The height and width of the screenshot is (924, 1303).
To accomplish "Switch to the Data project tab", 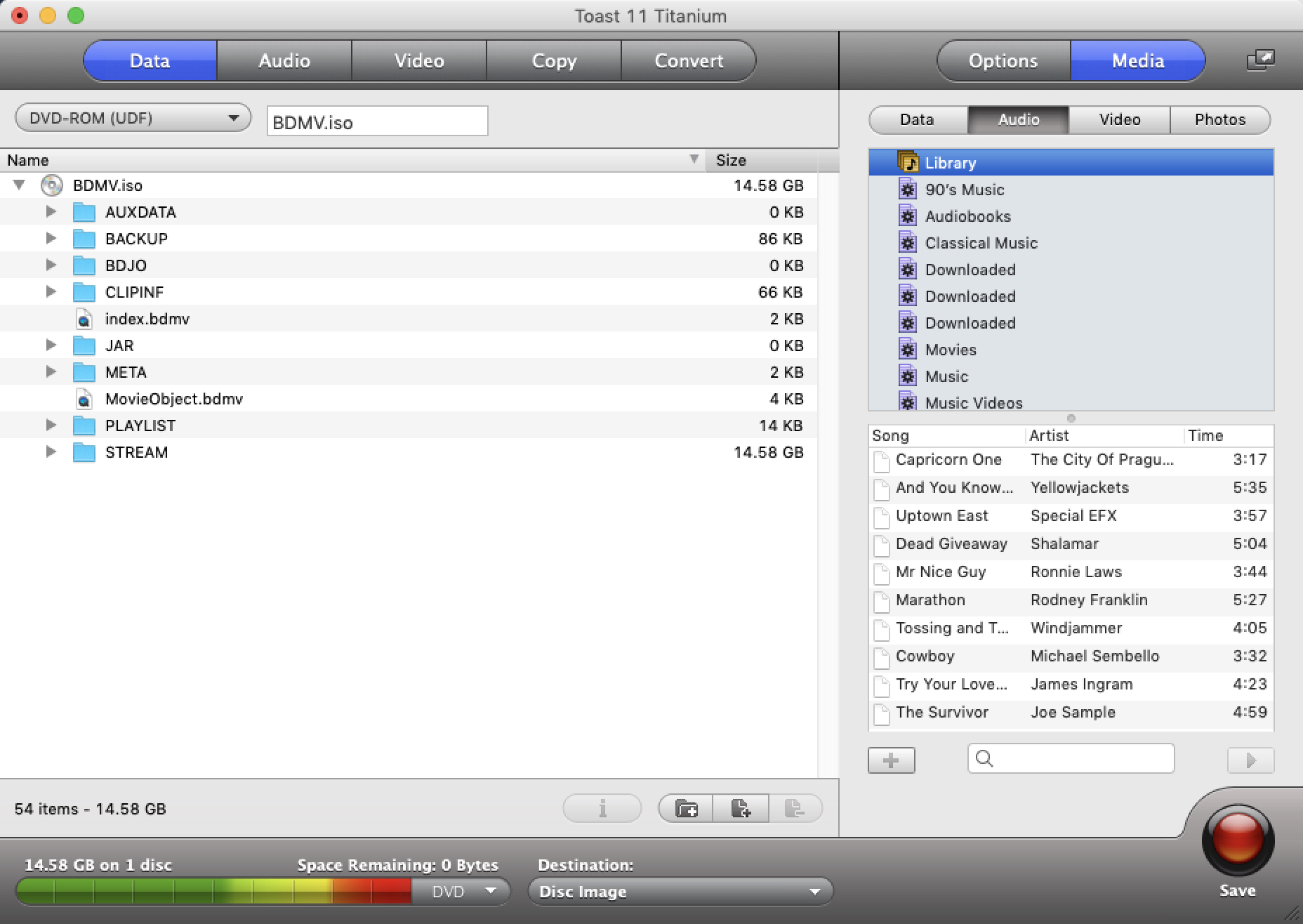I will coord(150,60).
